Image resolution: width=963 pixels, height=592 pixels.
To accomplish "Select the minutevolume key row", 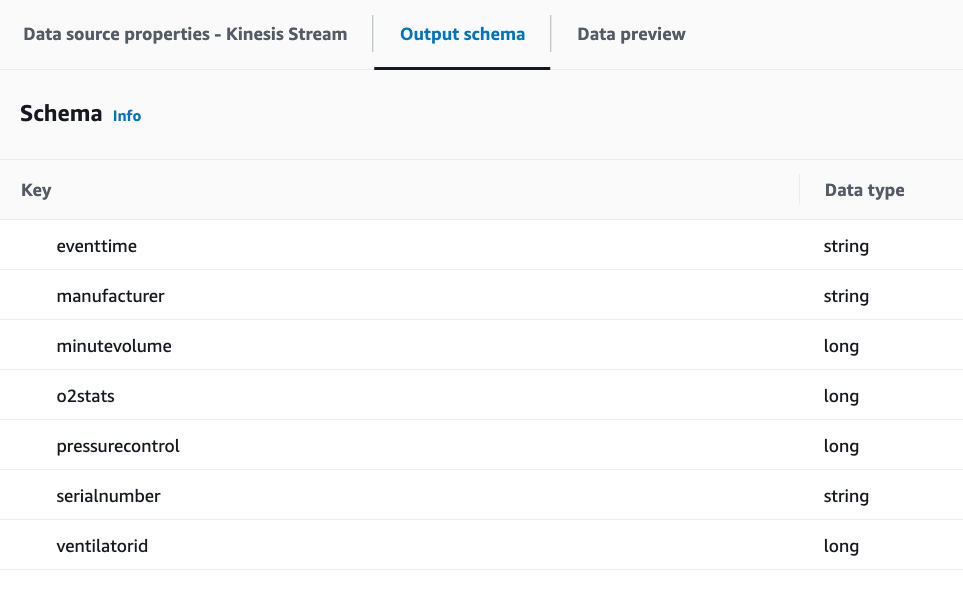I will 114,346.
